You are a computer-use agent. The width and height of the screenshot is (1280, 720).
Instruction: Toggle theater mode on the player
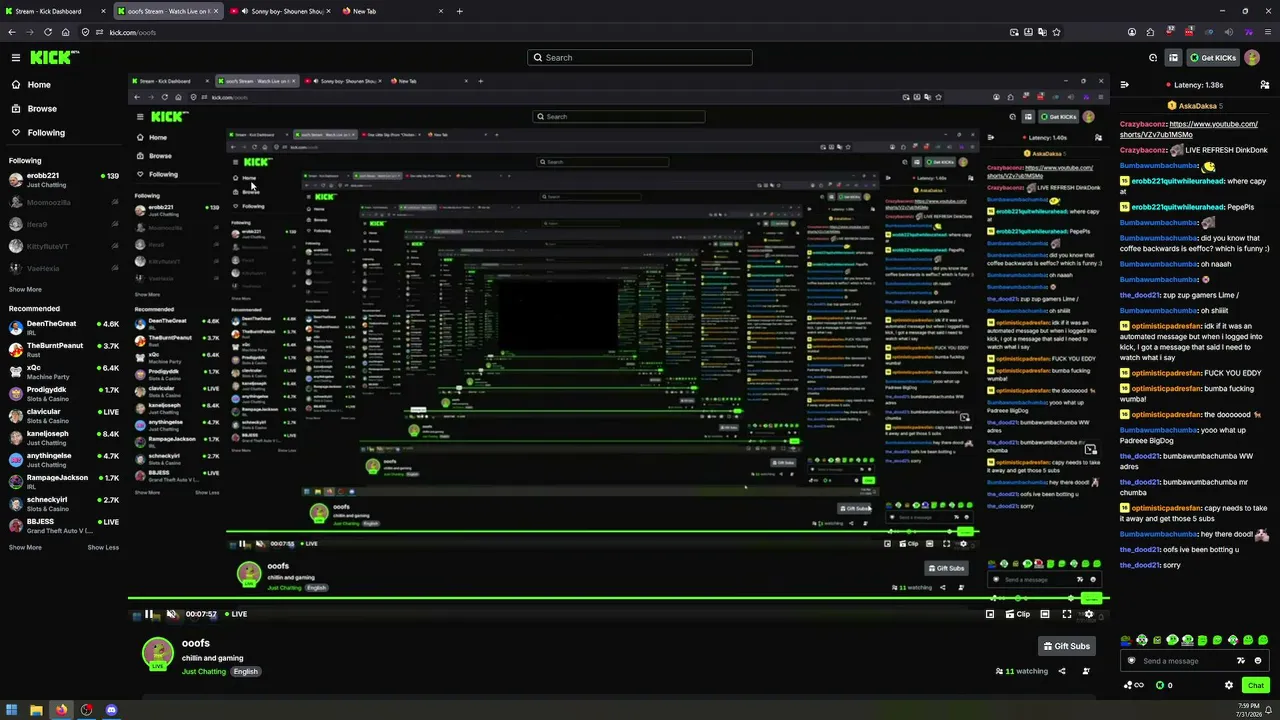click(x=1045, y=614)
